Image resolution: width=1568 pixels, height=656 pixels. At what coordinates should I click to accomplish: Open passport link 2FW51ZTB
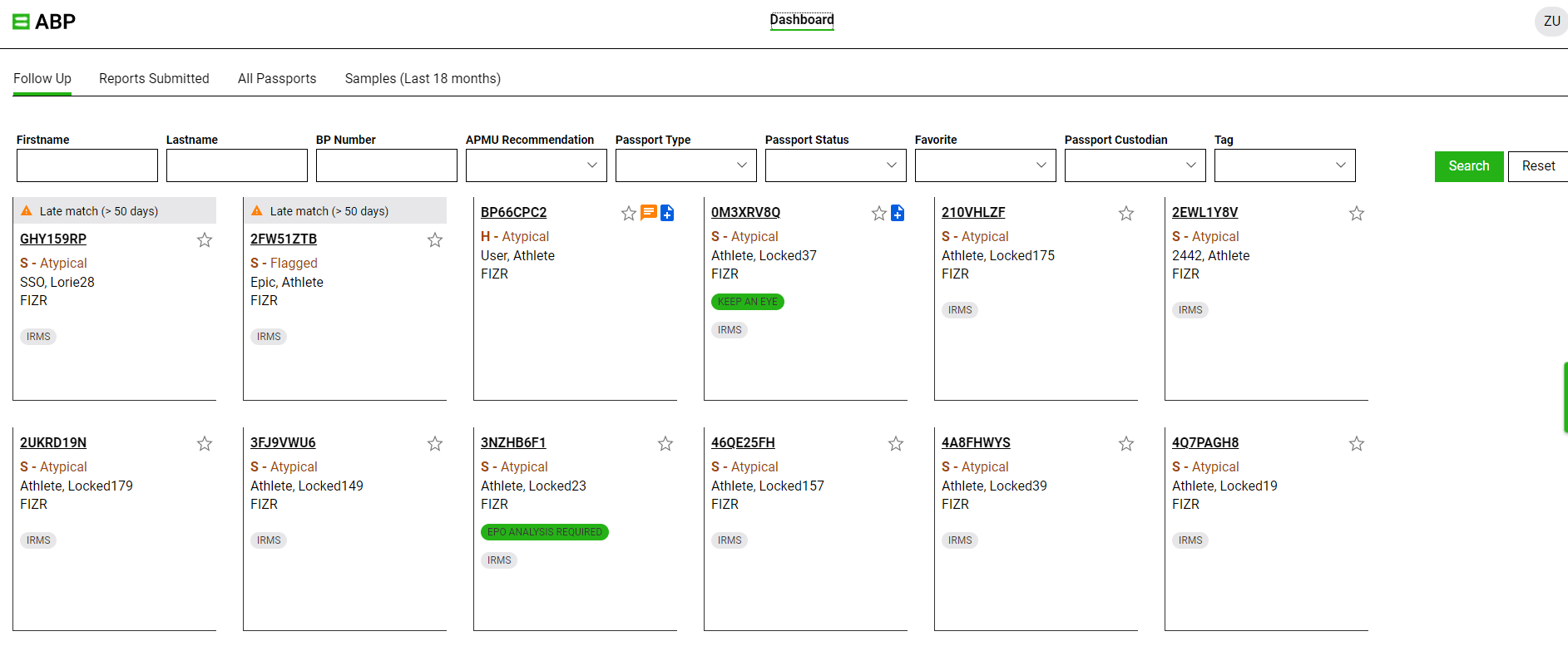coord(284,239)
